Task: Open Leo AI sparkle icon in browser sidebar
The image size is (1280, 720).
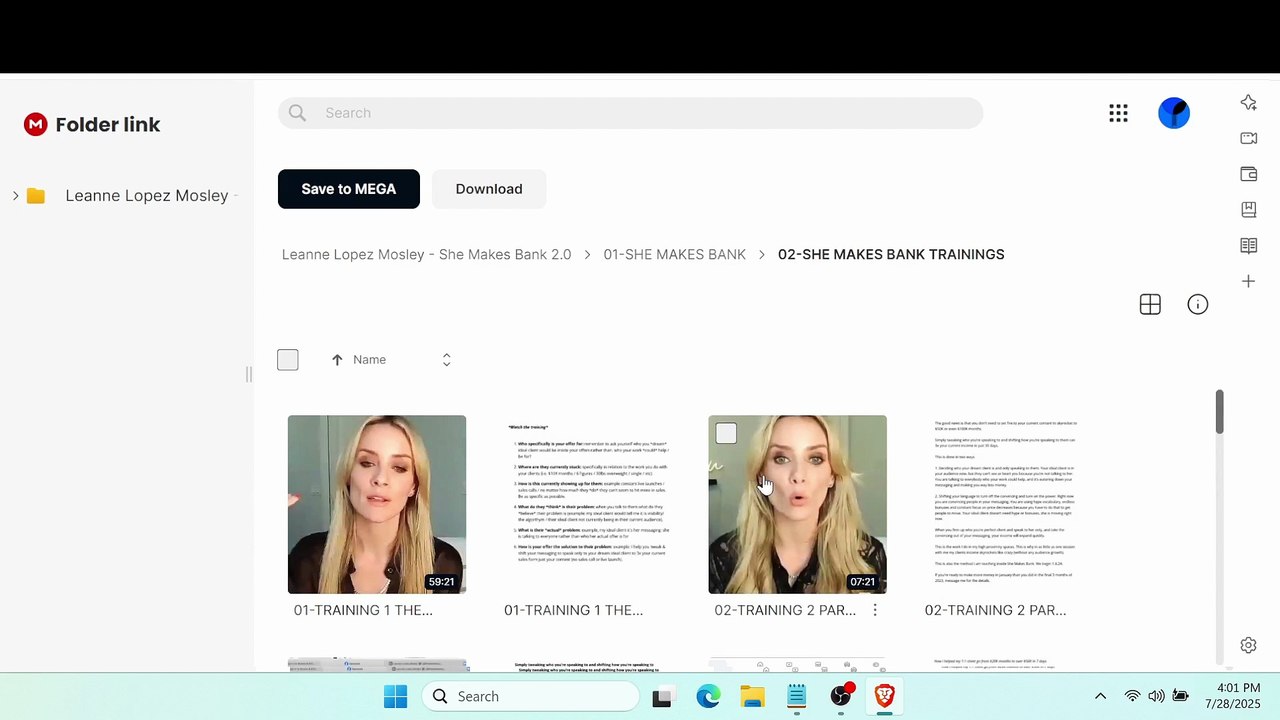Action: (x=1248, y=102)
